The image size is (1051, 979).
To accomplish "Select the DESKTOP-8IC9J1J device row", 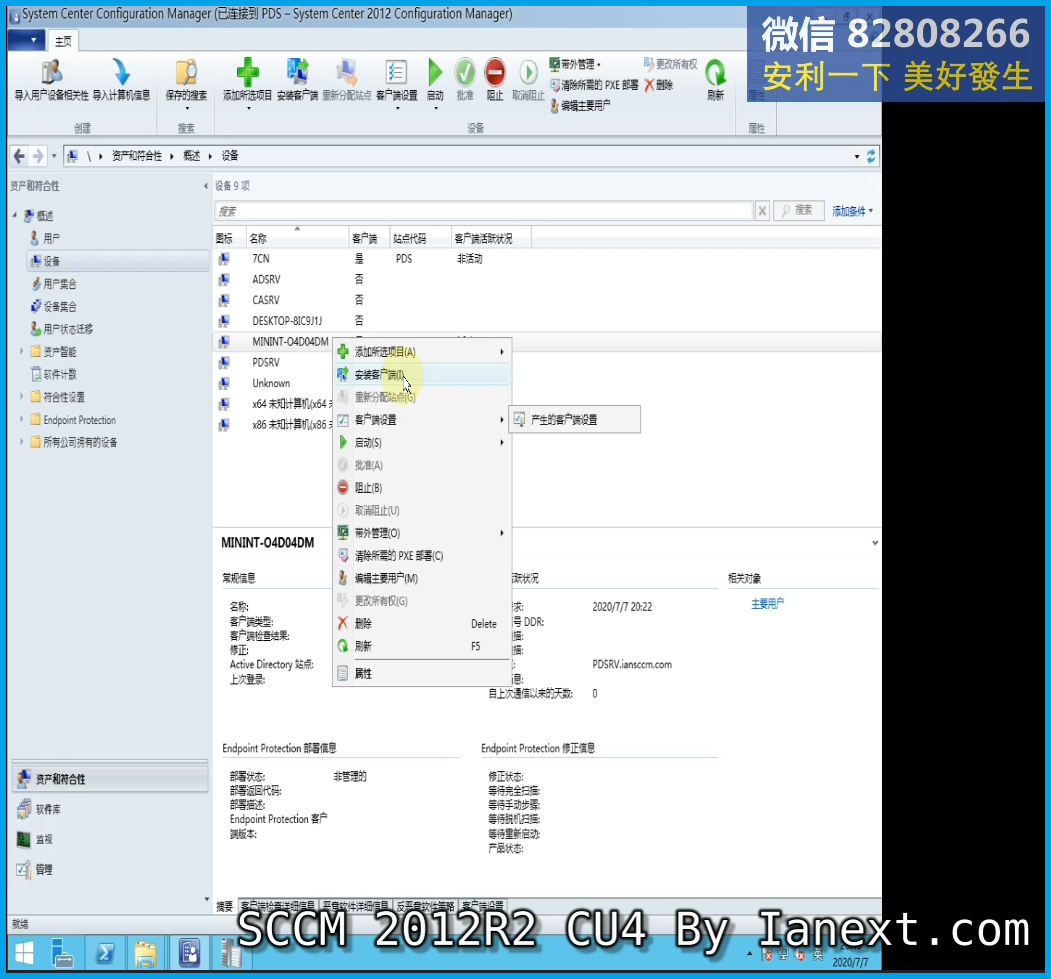I will click(x=546, y=321).
